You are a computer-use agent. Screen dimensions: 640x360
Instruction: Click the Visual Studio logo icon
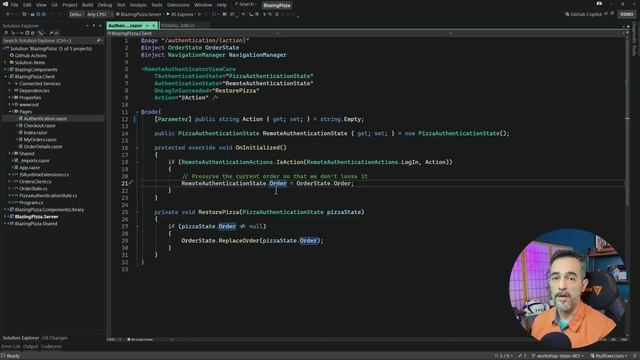5,4
